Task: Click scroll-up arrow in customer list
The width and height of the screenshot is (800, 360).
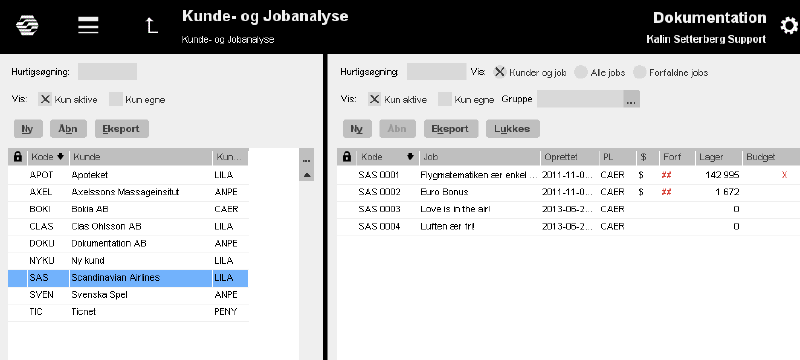Action: [306, 175]
